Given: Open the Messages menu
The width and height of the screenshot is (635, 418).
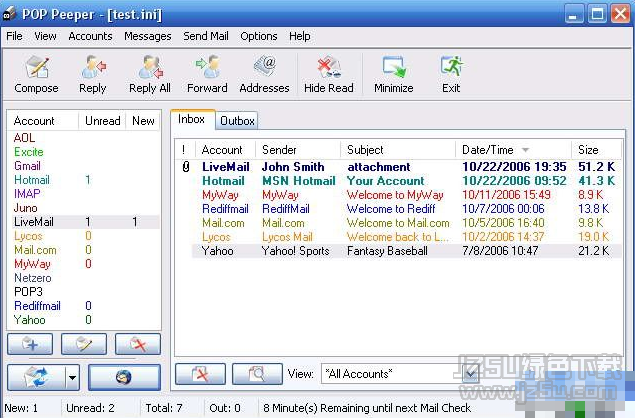Looking at the screenshot, I should pyautogui.click(x=147, y=36).
